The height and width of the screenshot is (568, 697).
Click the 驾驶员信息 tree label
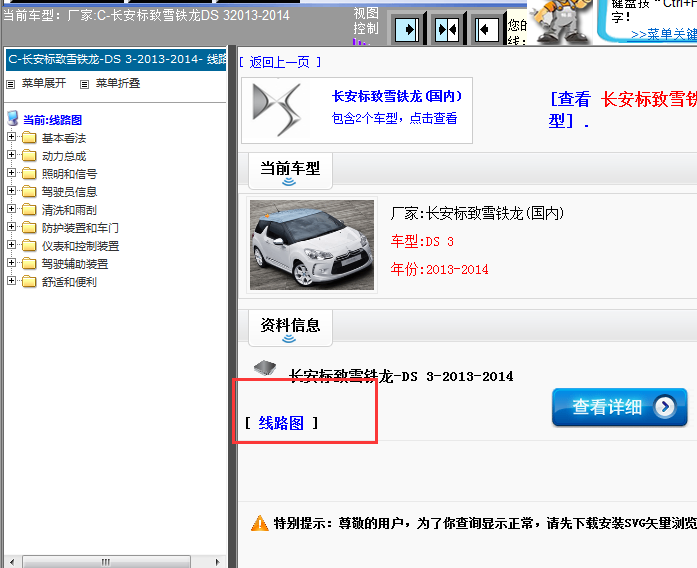point(69,192)
